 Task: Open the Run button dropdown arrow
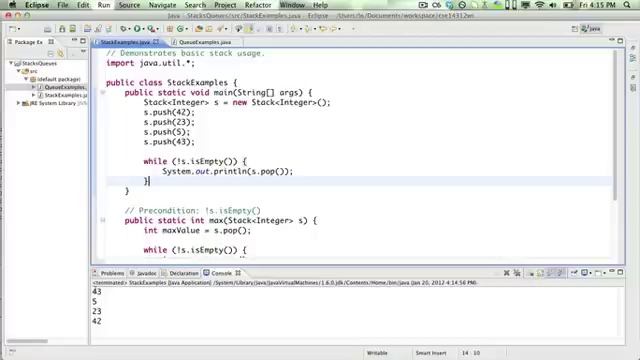[143, 29]
